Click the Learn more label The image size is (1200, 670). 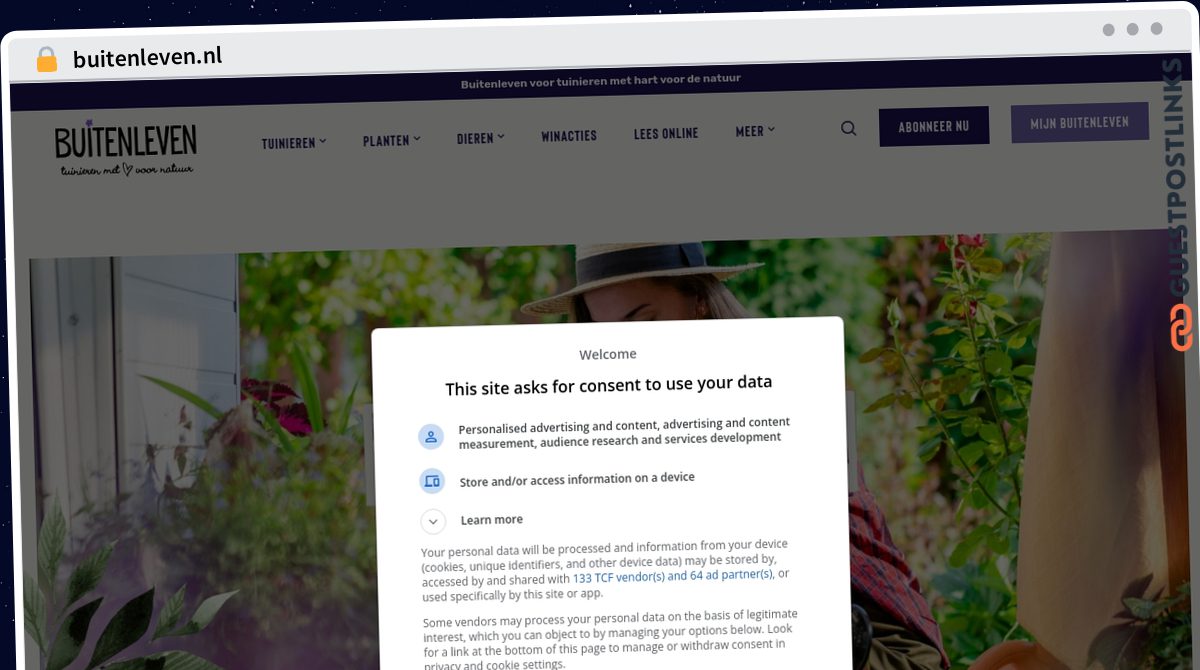492,520
